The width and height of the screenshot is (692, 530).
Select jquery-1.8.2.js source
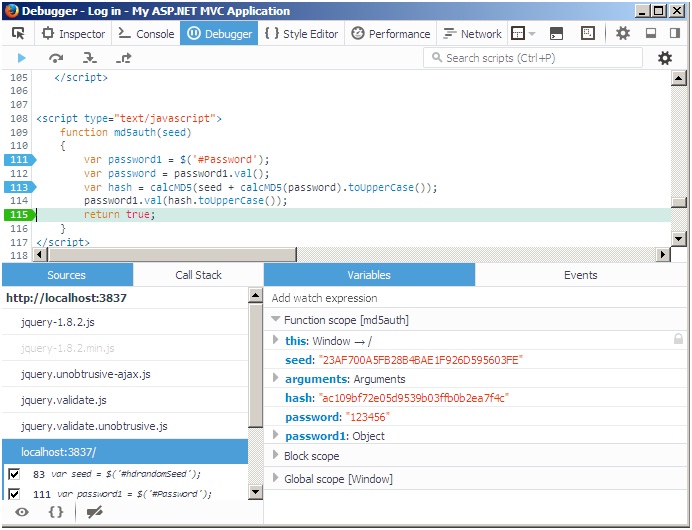click(x=125, y=322)
